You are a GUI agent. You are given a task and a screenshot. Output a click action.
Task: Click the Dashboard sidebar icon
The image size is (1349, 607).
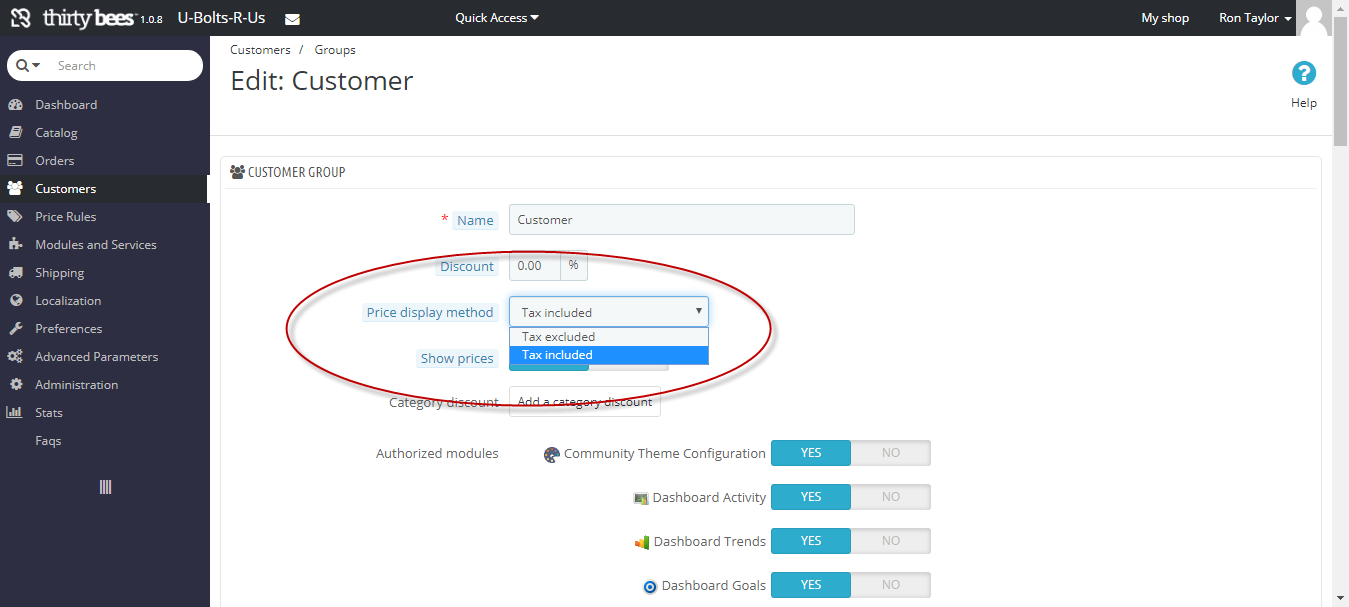point(15,105)
